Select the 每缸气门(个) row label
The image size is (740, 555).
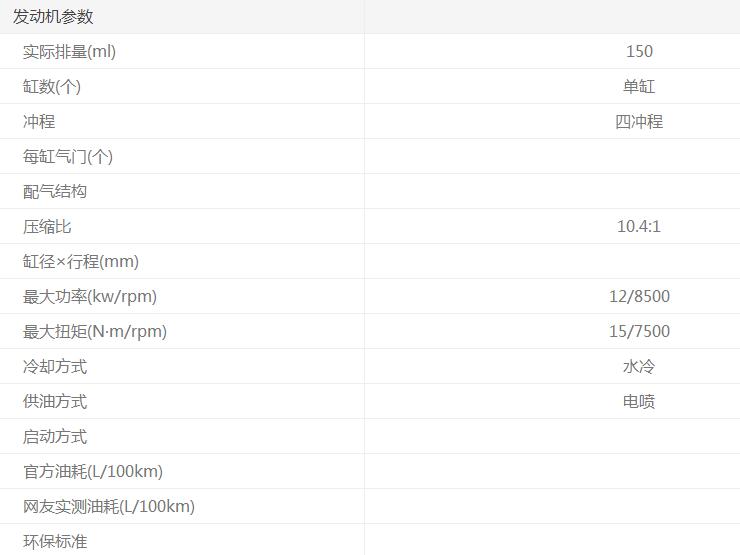pos(68,156)
